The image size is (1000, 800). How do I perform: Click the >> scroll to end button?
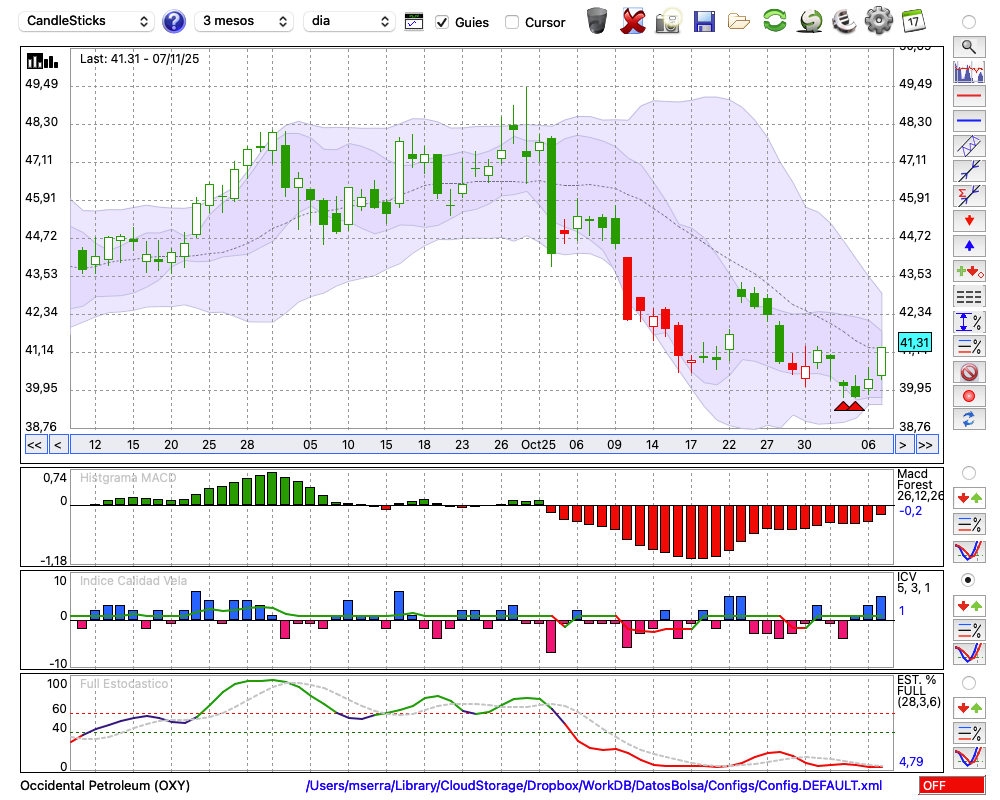(x=926, y=445)
